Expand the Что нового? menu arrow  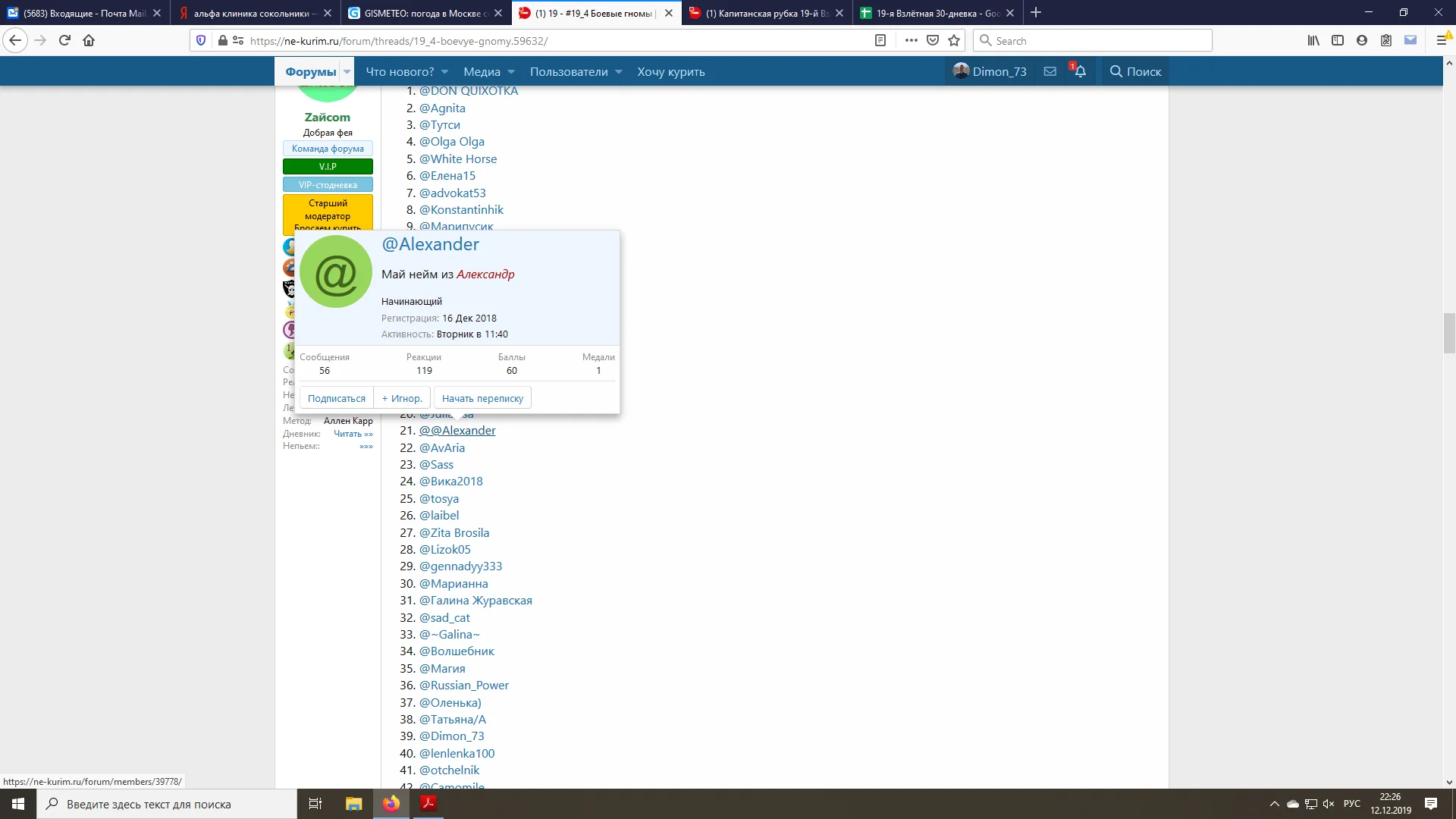click(x=445, y=71)
